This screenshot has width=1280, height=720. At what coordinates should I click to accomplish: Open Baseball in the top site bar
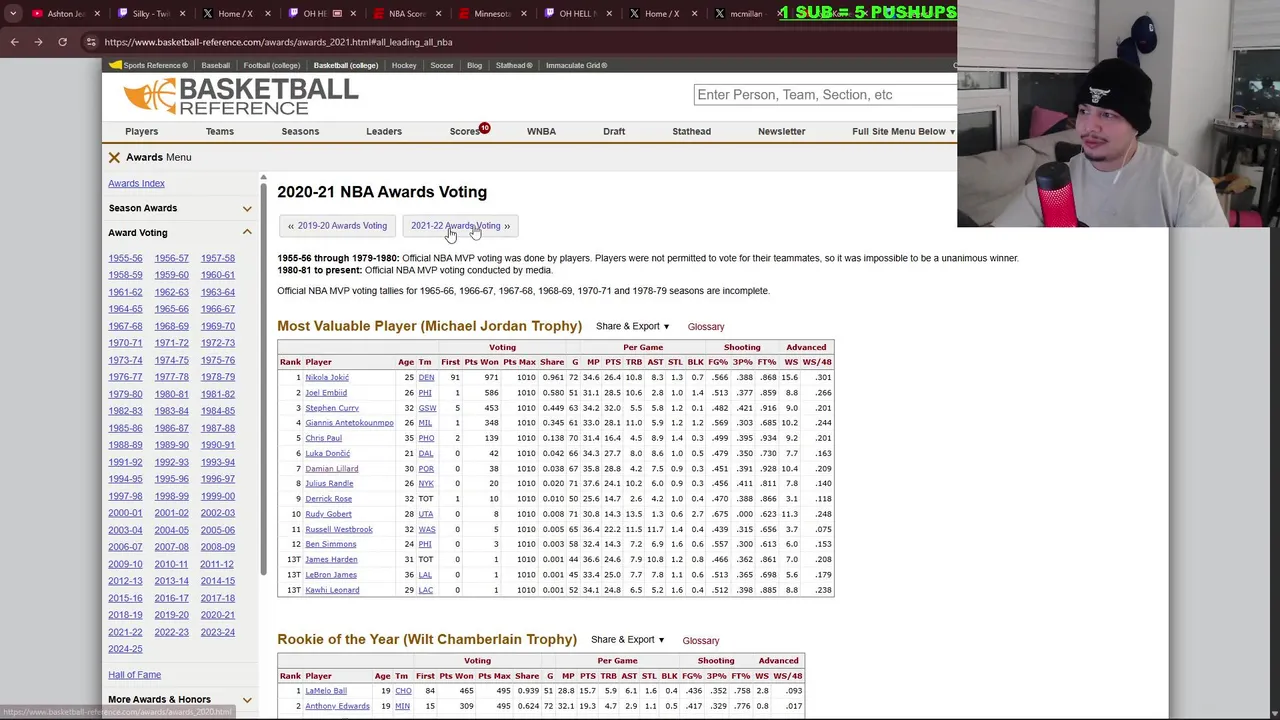tap(215, 65)
